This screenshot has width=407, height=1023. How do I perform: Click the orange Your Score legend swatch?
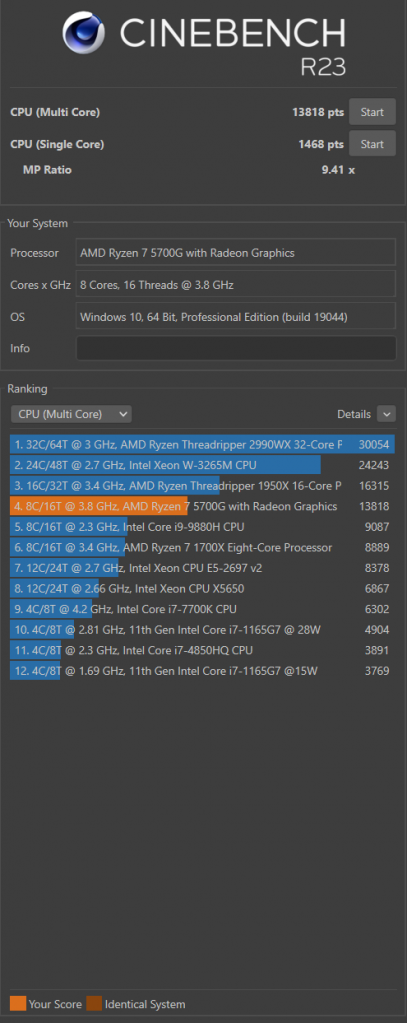coord(18,1004)
